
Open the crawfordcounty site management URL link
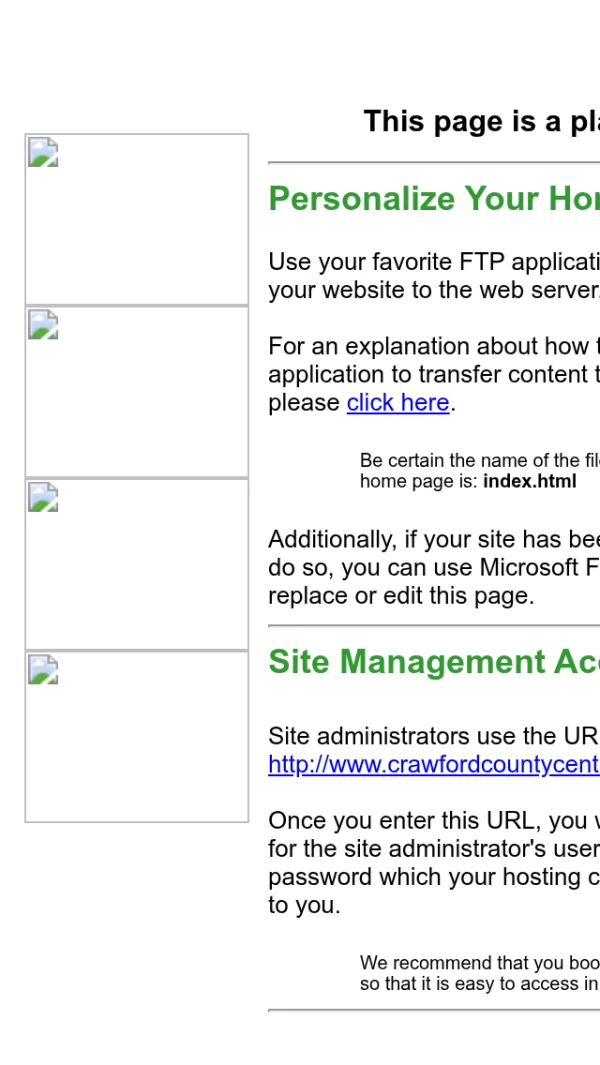[x=434, y=765]
